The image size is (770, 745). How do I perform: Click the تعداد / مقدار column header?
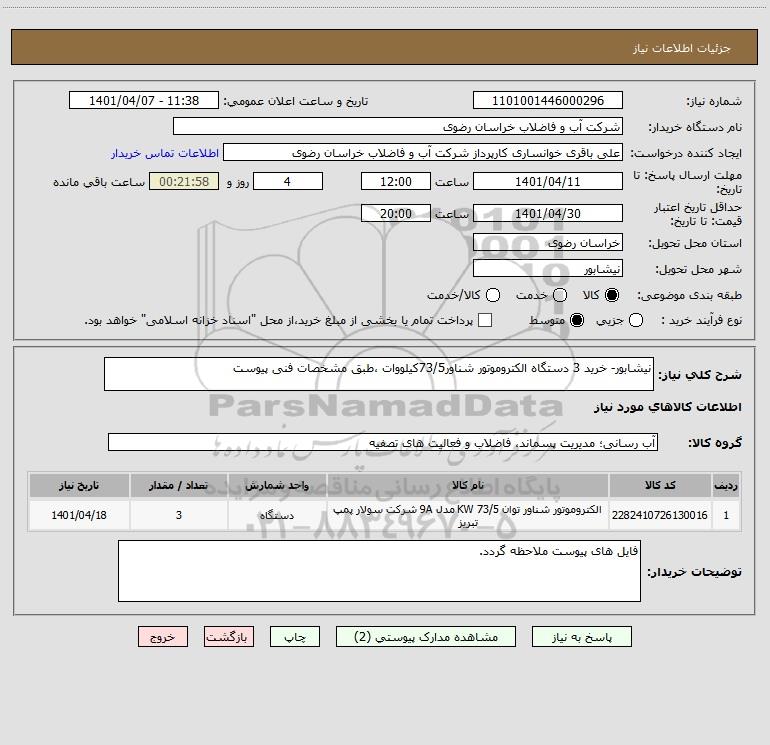coord(179,485)
